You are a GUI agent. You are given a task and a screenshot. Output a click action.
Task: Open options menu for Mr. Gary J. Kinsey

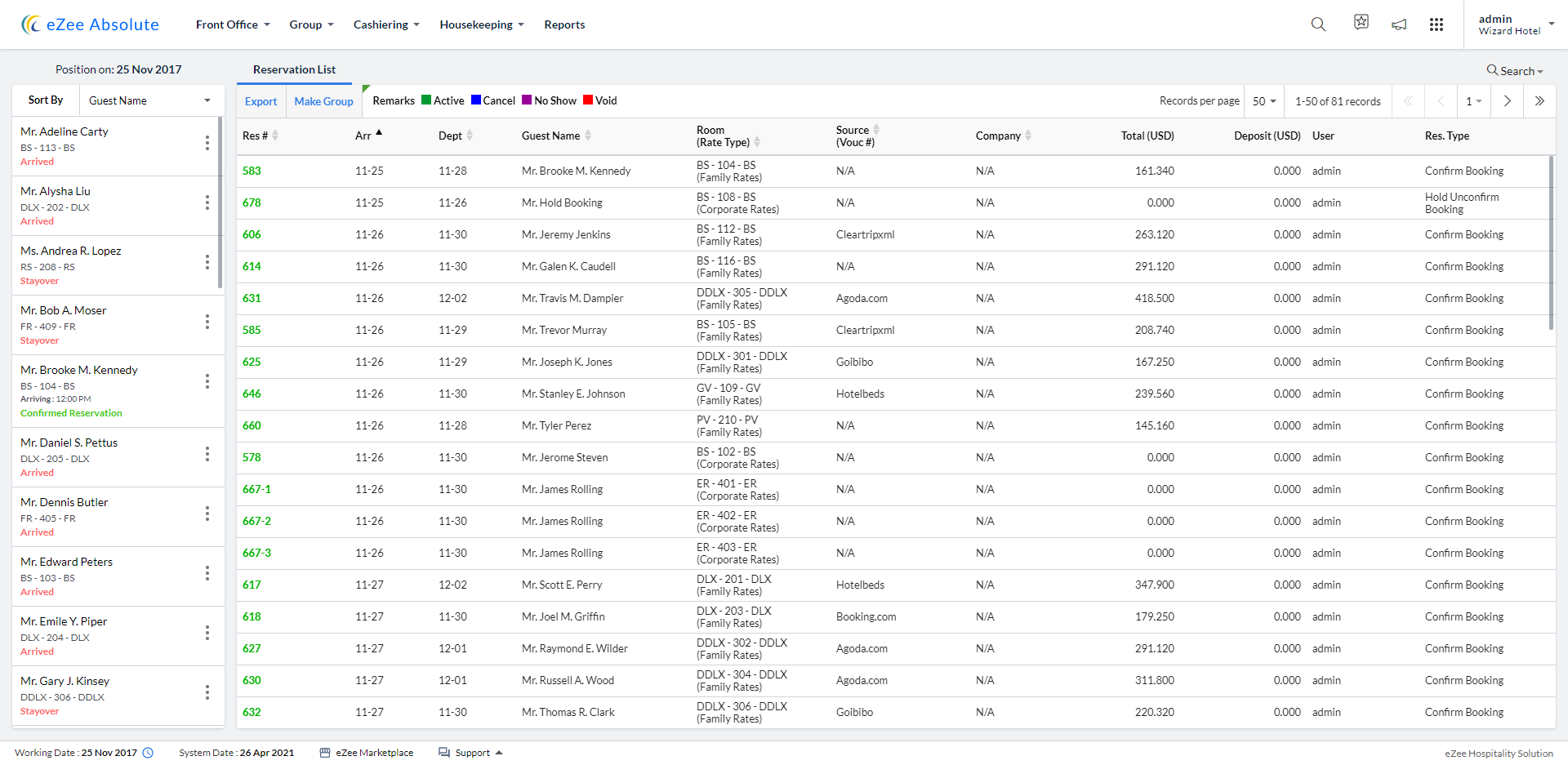tap(207, 692)
